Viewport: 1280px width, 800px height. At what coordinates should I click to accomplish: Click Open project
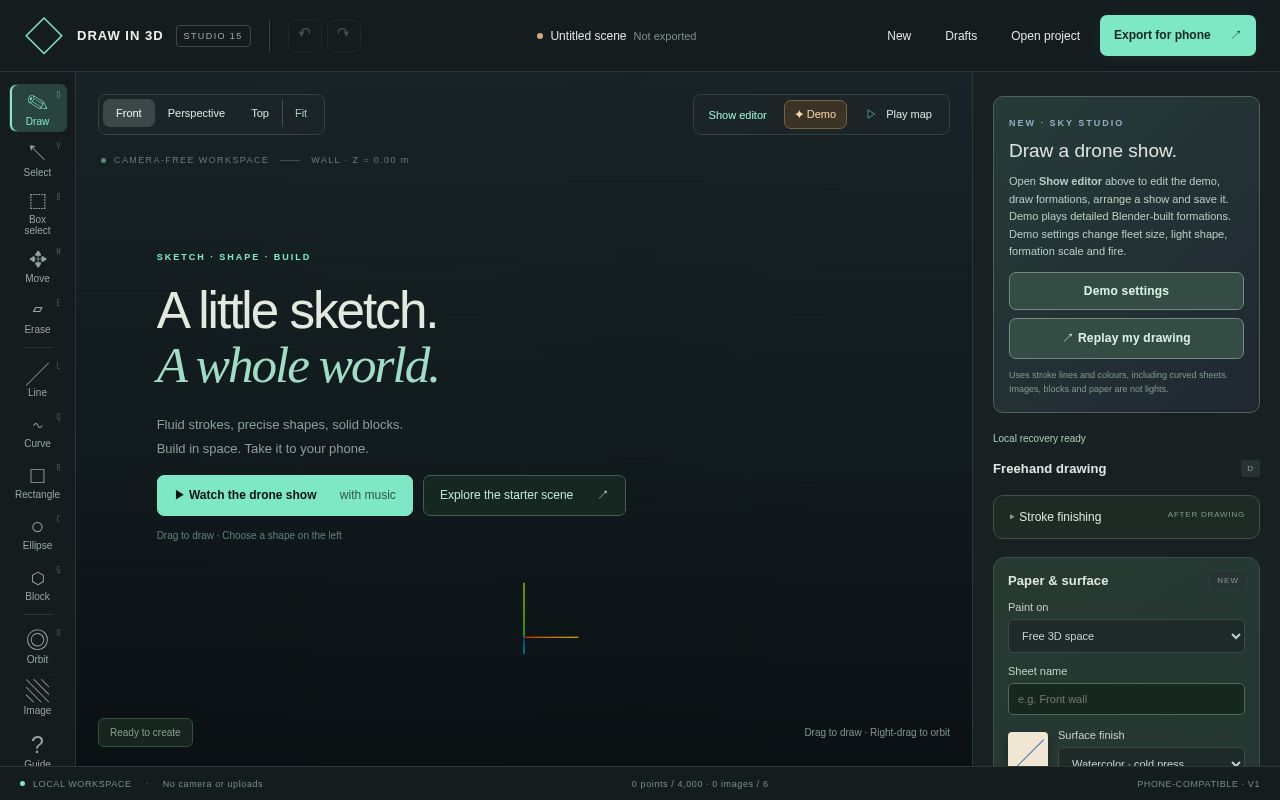click(1045, 36)
